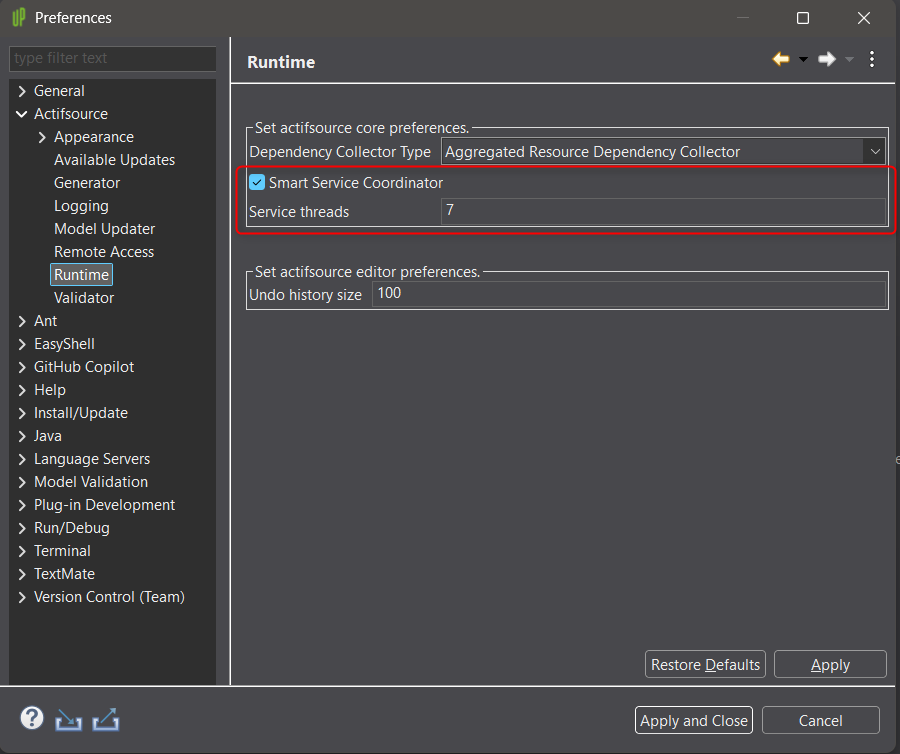Click the Service threads input field
Screen dimensions: 900x754
pos(662,212)
